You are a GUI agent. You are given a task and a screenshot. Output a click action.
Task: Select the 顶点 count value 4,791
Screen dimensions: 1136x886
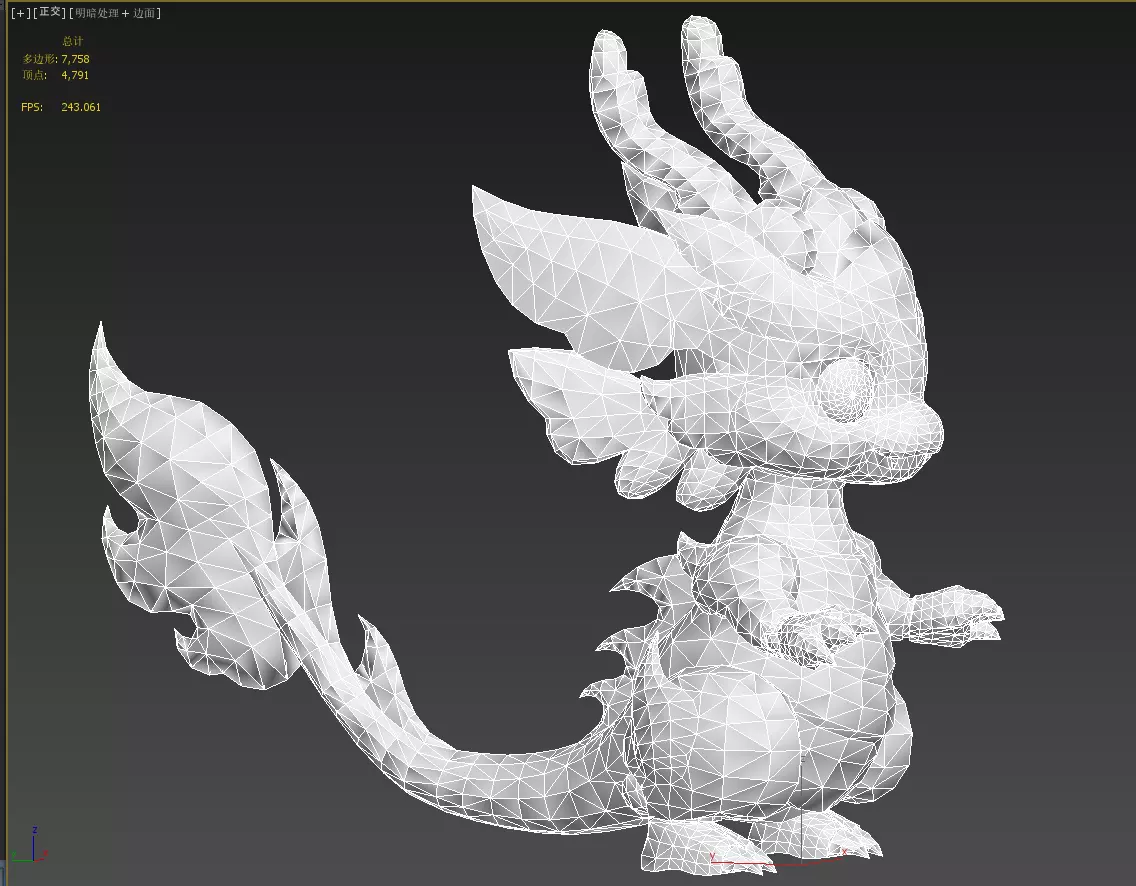tap(75, 75)
